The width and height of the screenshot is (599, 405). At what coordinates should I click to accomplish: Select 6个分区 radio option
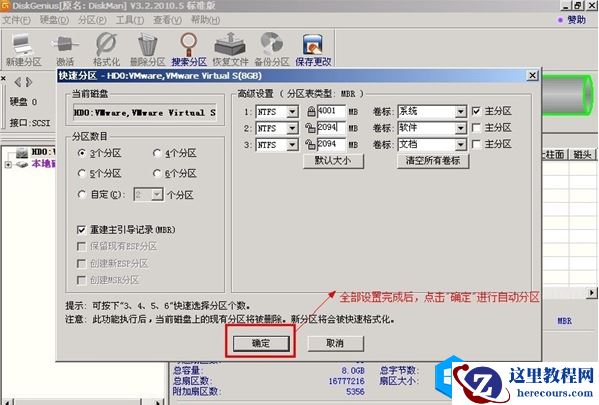(157, 174)
